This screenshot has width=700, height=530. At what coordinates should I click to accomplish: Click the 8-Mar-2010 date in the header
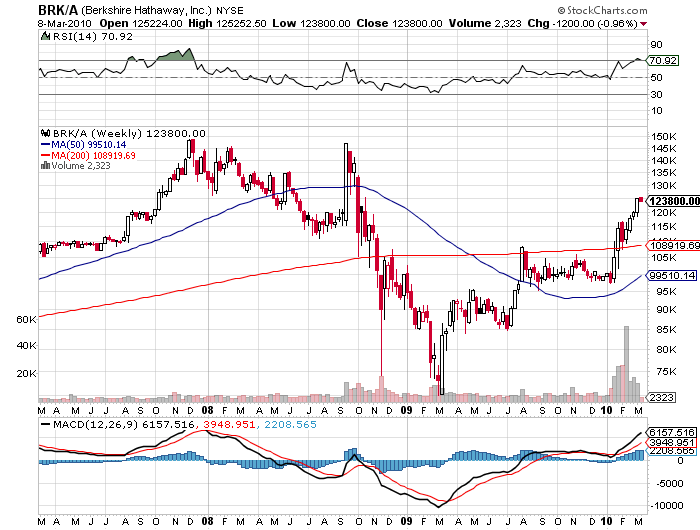pos(65,24)
